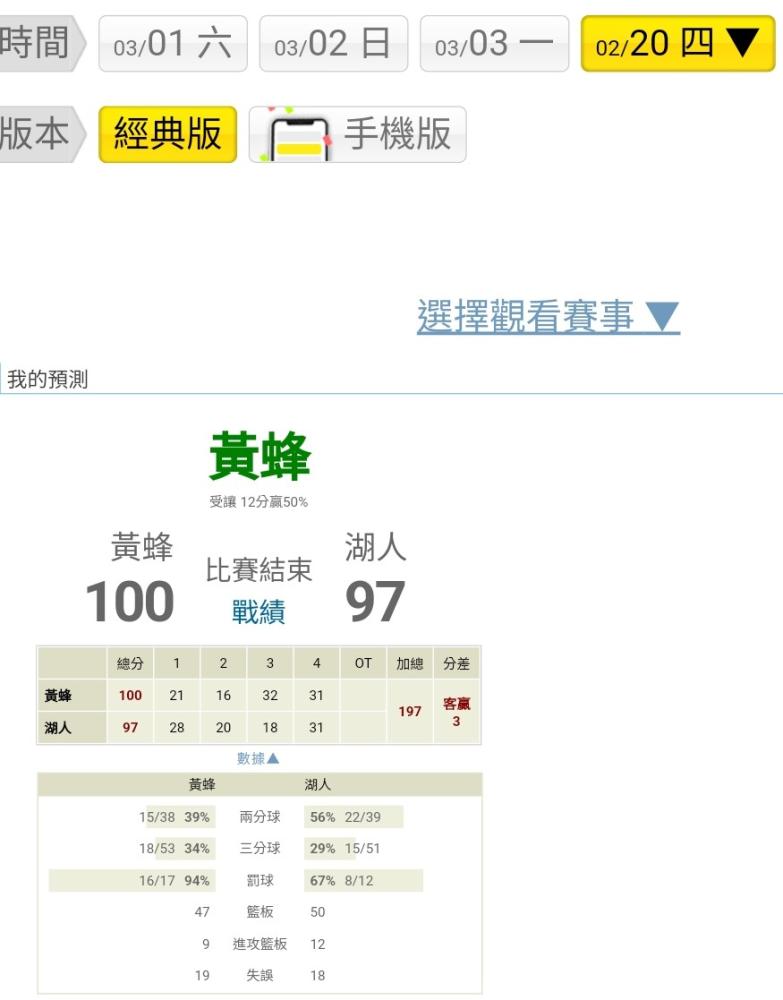
Task: Click the 三分球 stat label
Action: coord(260,848)
